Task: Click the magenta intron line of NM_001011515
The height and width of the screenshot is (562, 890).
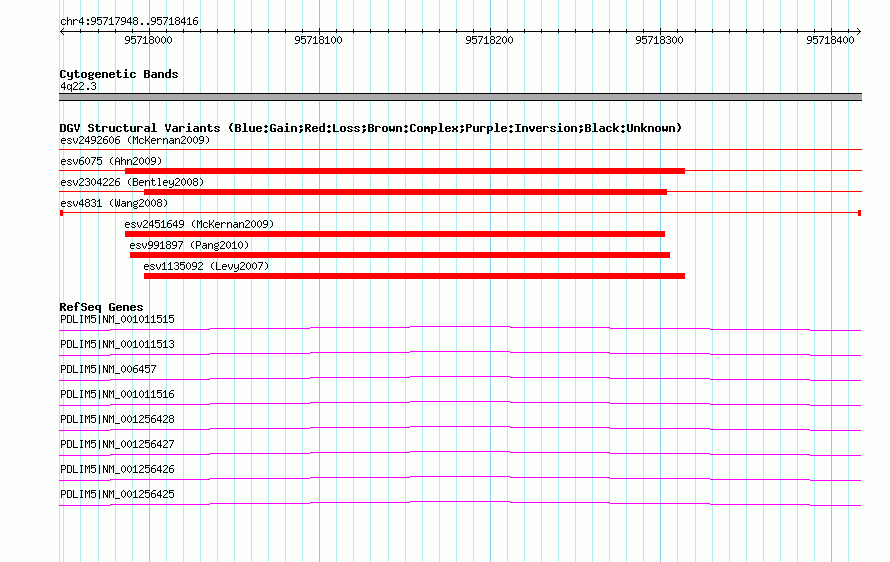Action: coord(460,327)
